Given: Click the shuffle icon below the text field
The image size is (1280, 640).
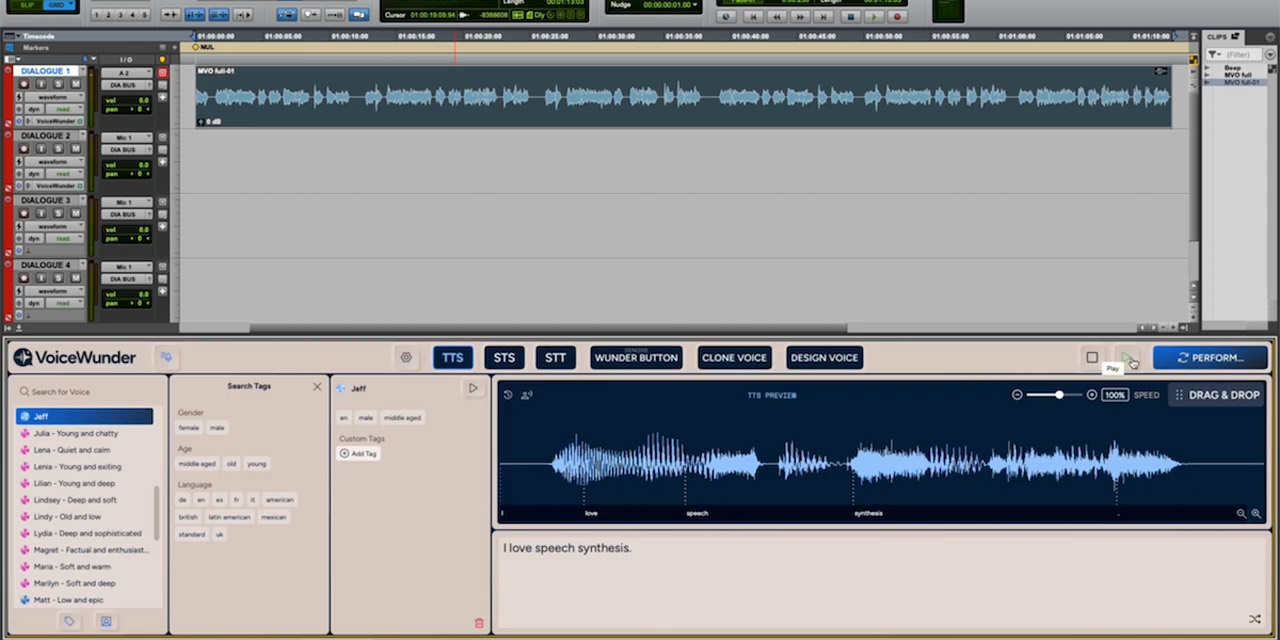Looking at the screenshot, I should [1255, 620].
